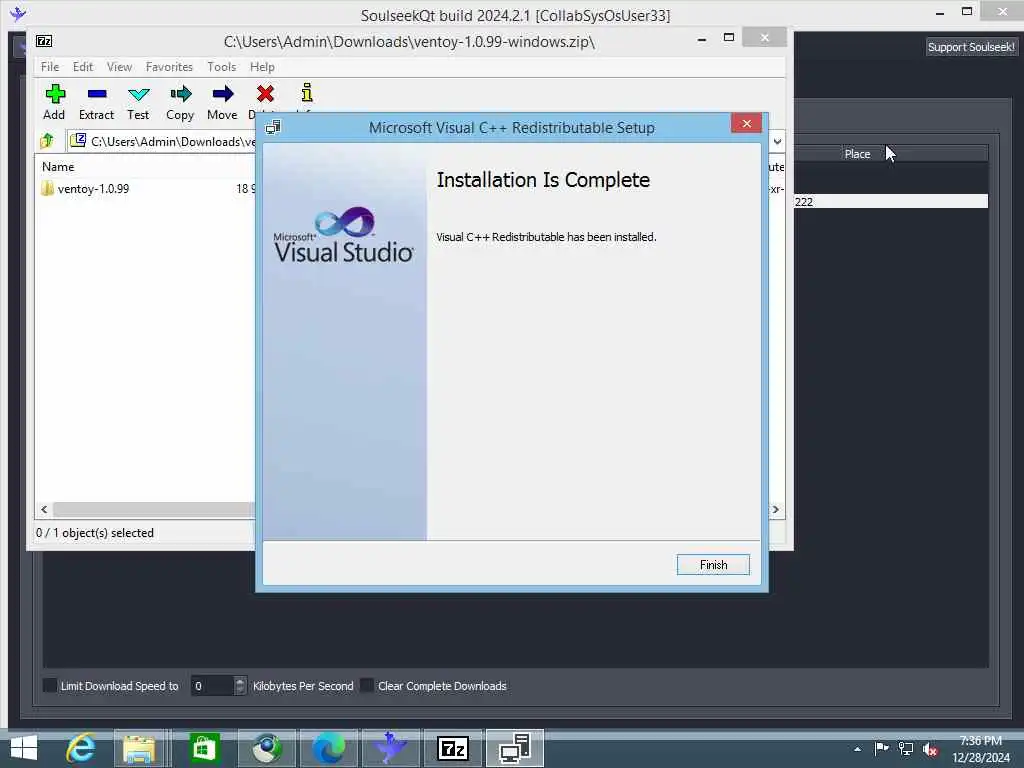Open the 7-Zip address bar dropdown
The height and width of the screenshot is (768, 1024).
[777, 141]
